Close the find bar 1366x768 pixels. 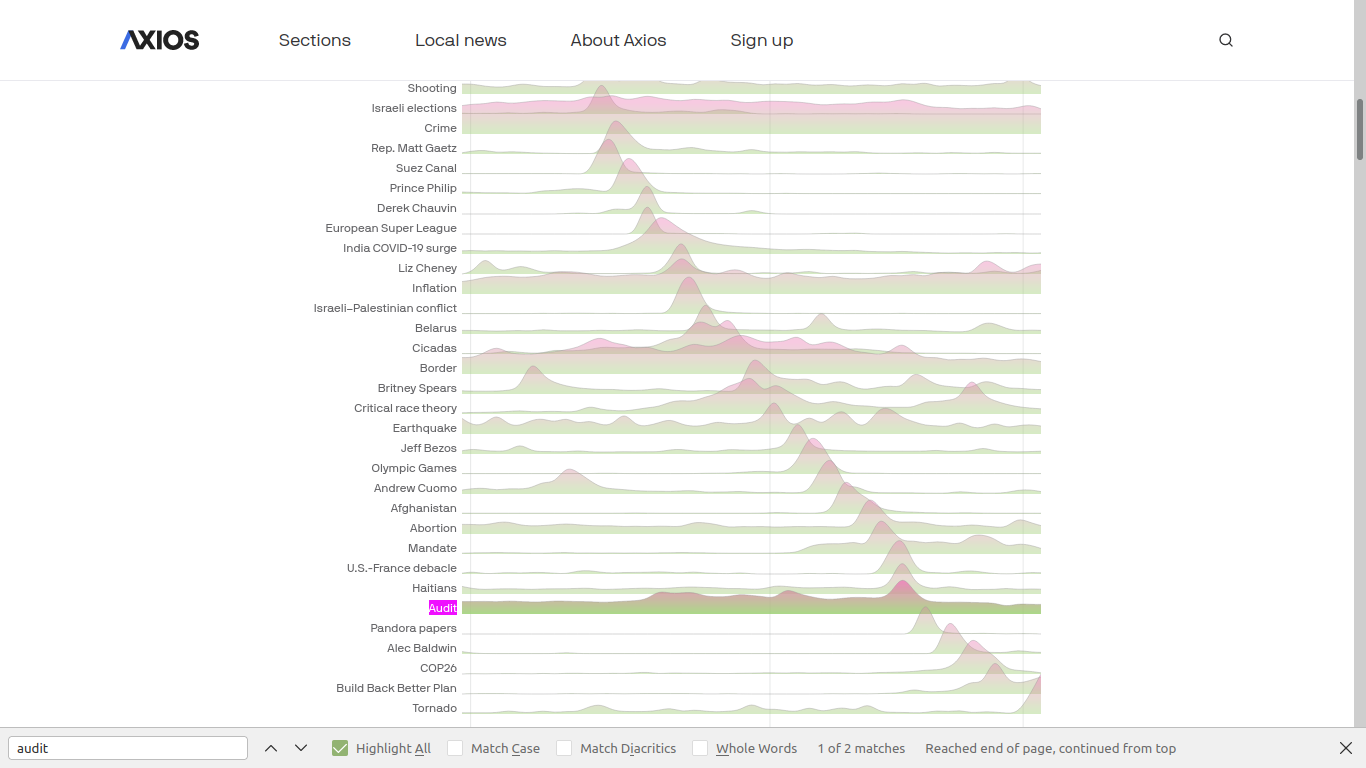tap(1346, 748)
